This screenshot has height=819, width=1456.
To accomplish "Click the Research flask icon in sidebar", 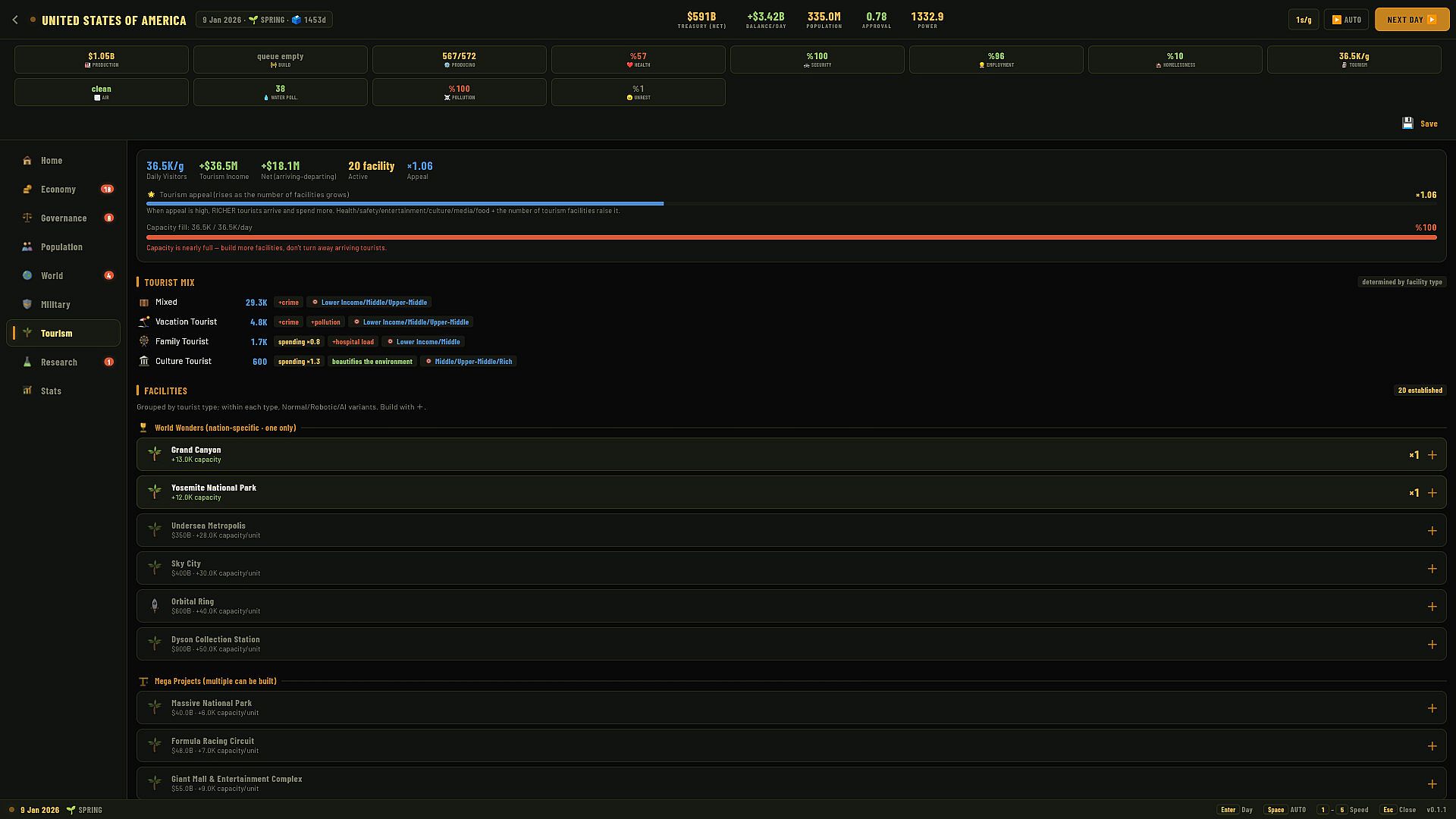I will (x=27, y=362).
